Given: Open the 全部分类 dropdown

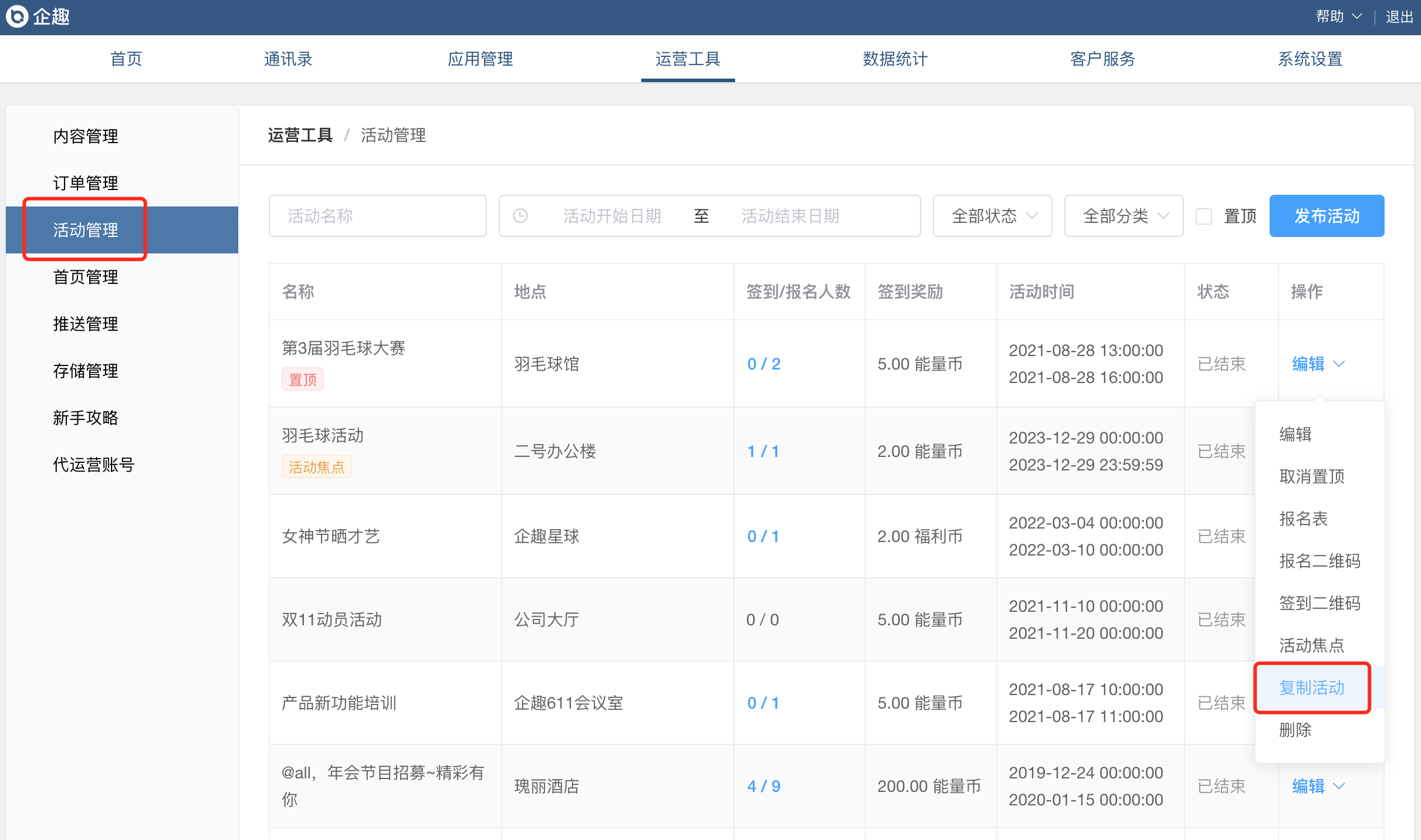Looking at the screenshot, I should (1124, 216).
